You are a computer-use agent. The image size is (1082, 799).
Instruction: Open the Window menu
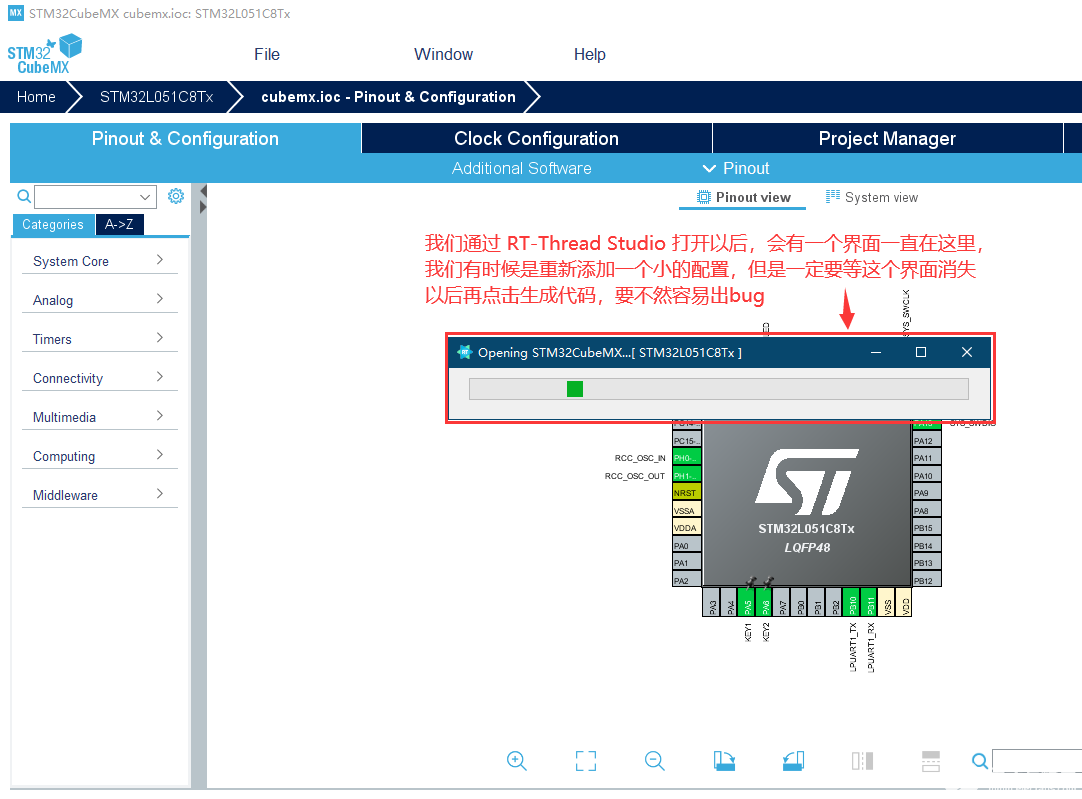point(443,55)
